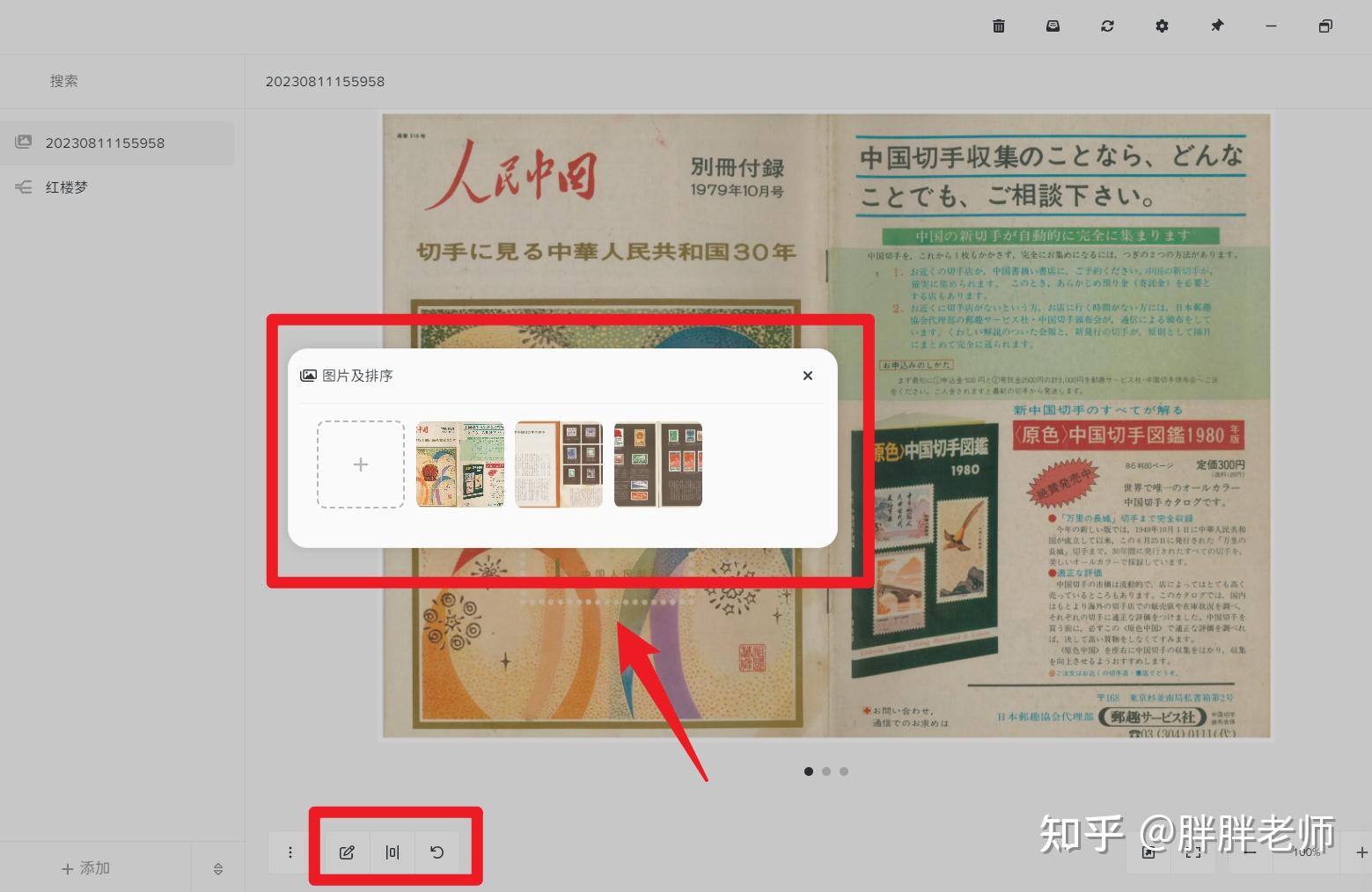
Task: Open settings via the gear icon
Action: [1162, 26]
